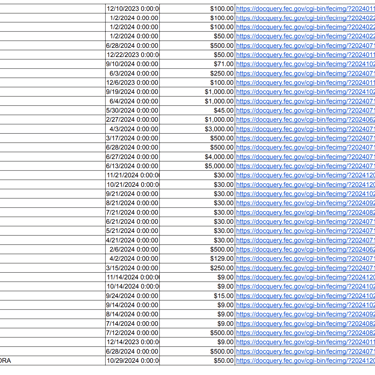Select the date cell 11/21/2024

coord(133,175)
